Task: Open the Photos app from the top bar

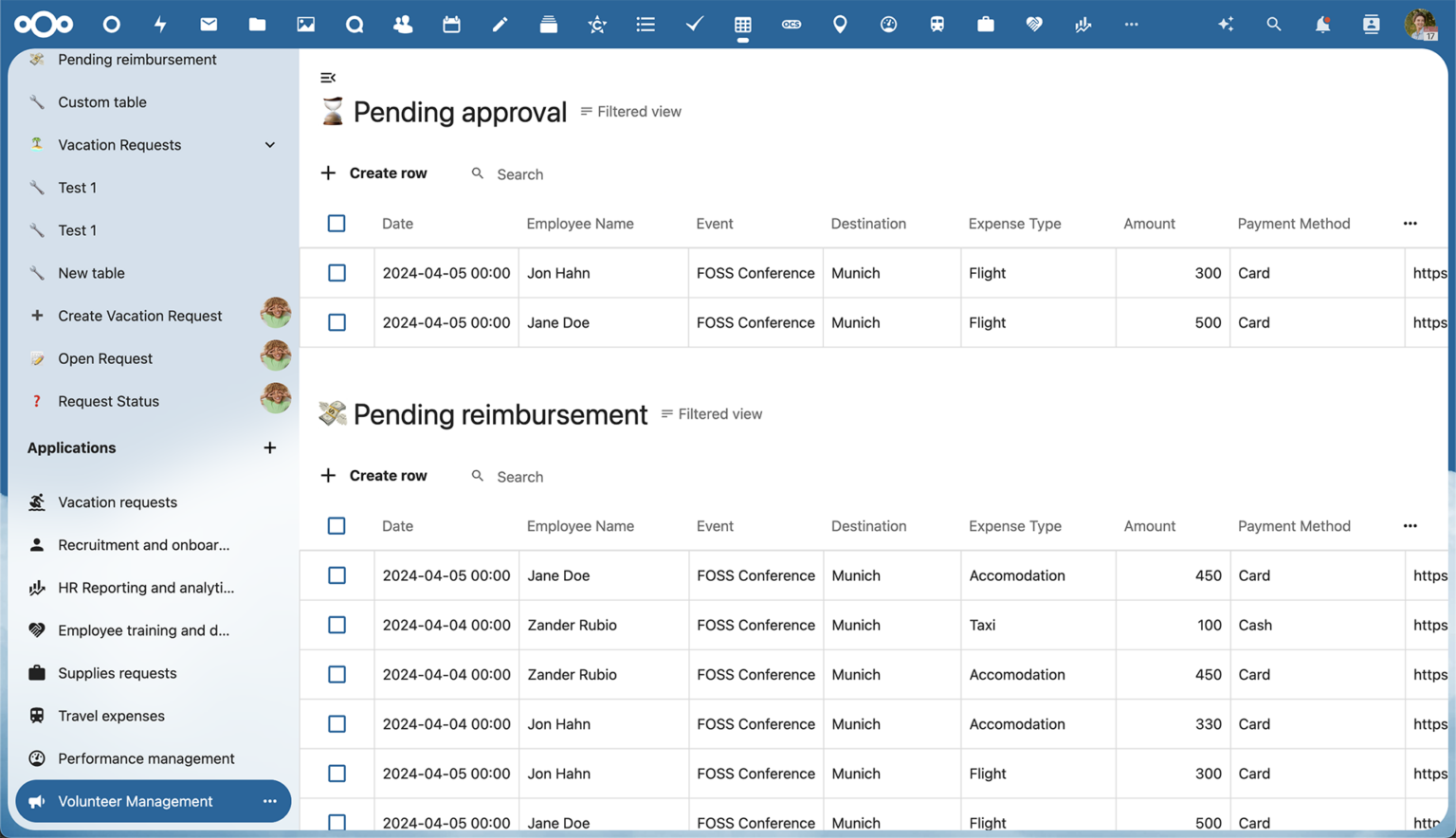Action: (x=305, y=24)
